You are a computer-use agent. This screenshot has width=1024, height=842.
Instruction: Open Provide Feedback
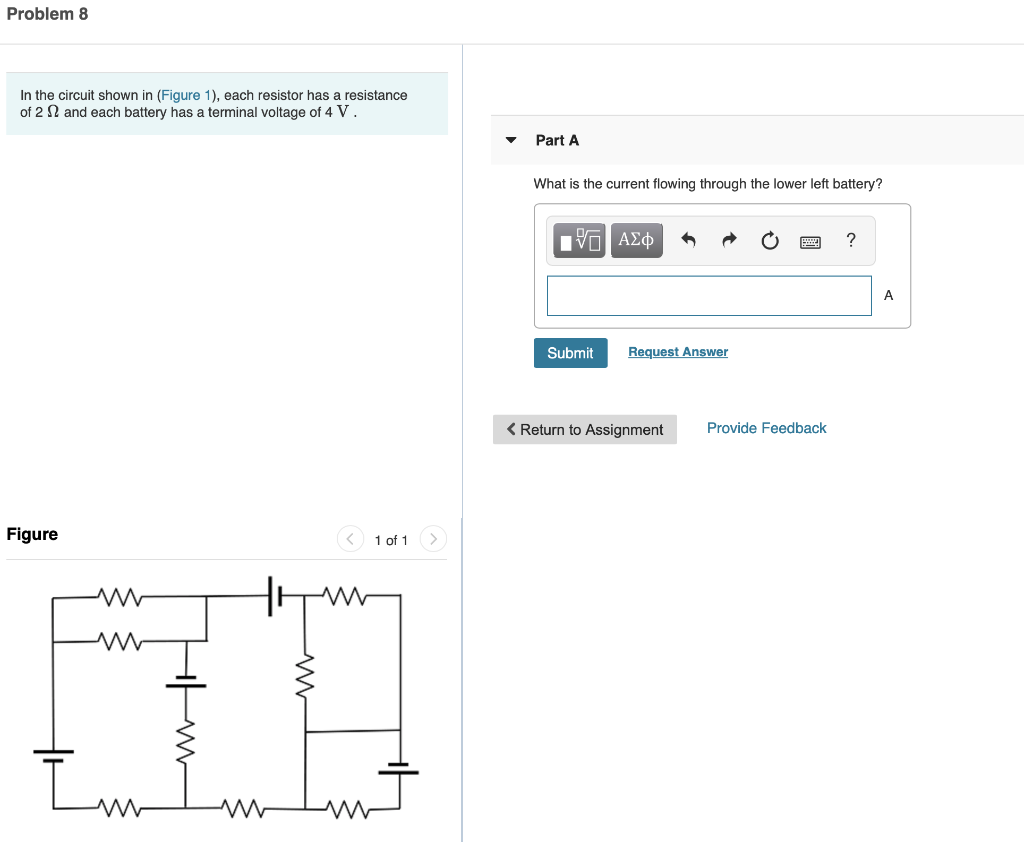click(766, 428)
